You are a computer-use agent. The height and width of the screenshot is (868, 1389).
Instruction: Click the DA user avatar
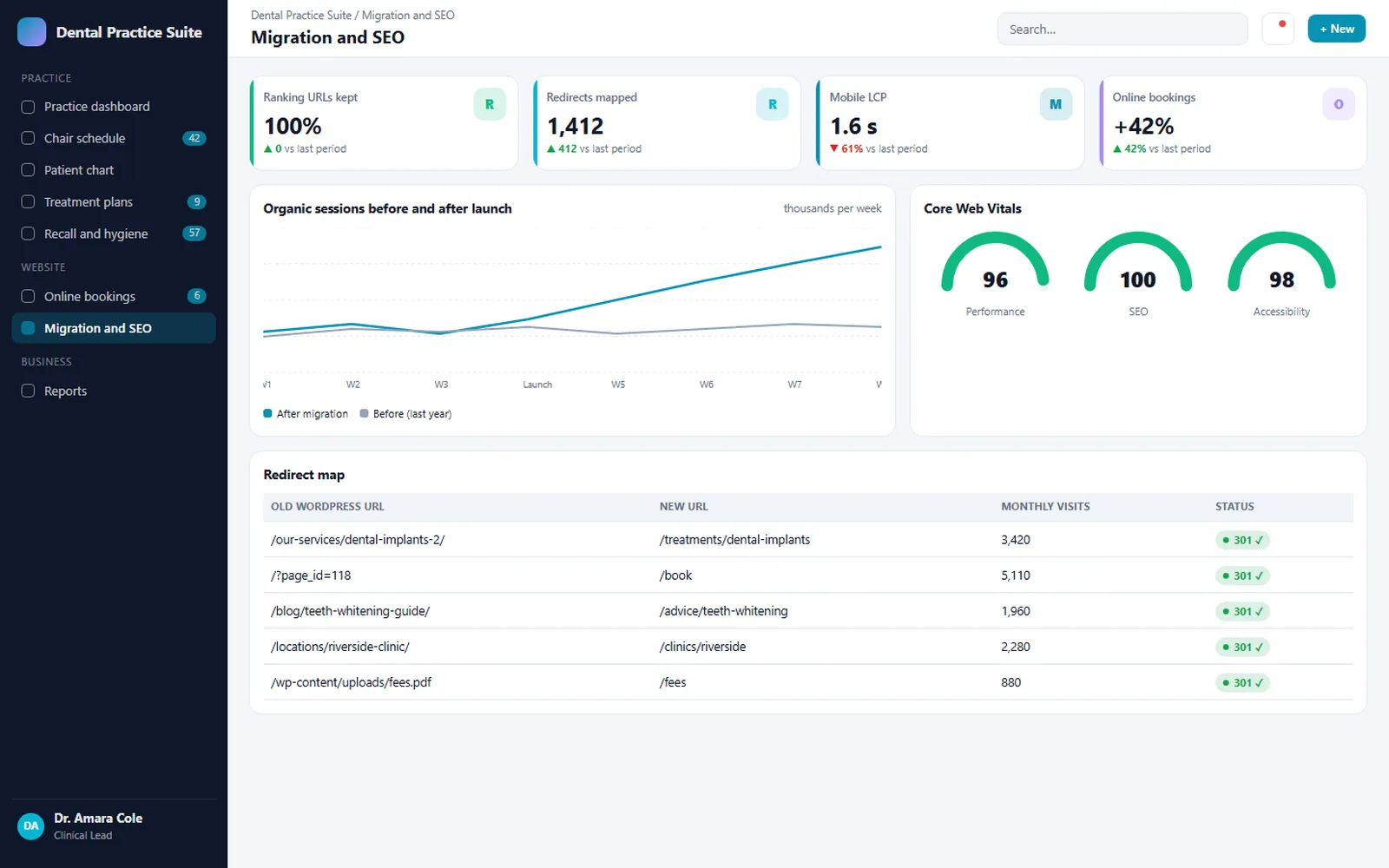(x=31, y=826)
